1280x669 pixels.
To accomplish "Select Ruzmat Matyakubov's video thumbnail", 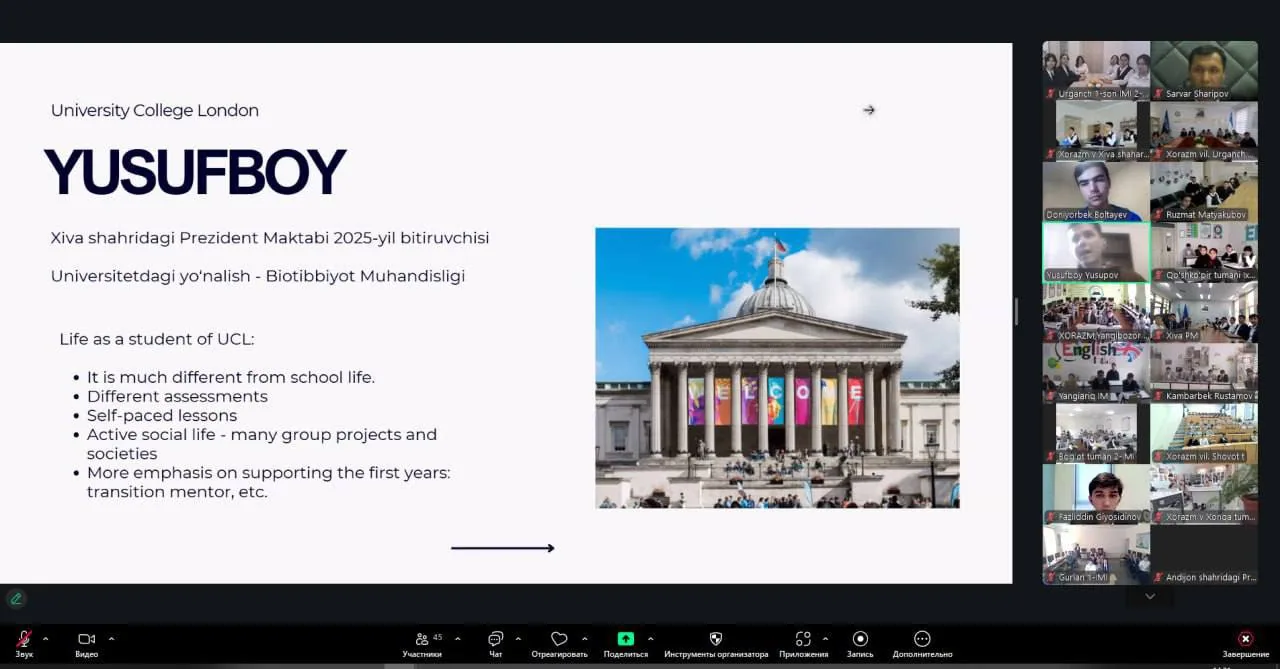I will click(x=1204, y=191).
